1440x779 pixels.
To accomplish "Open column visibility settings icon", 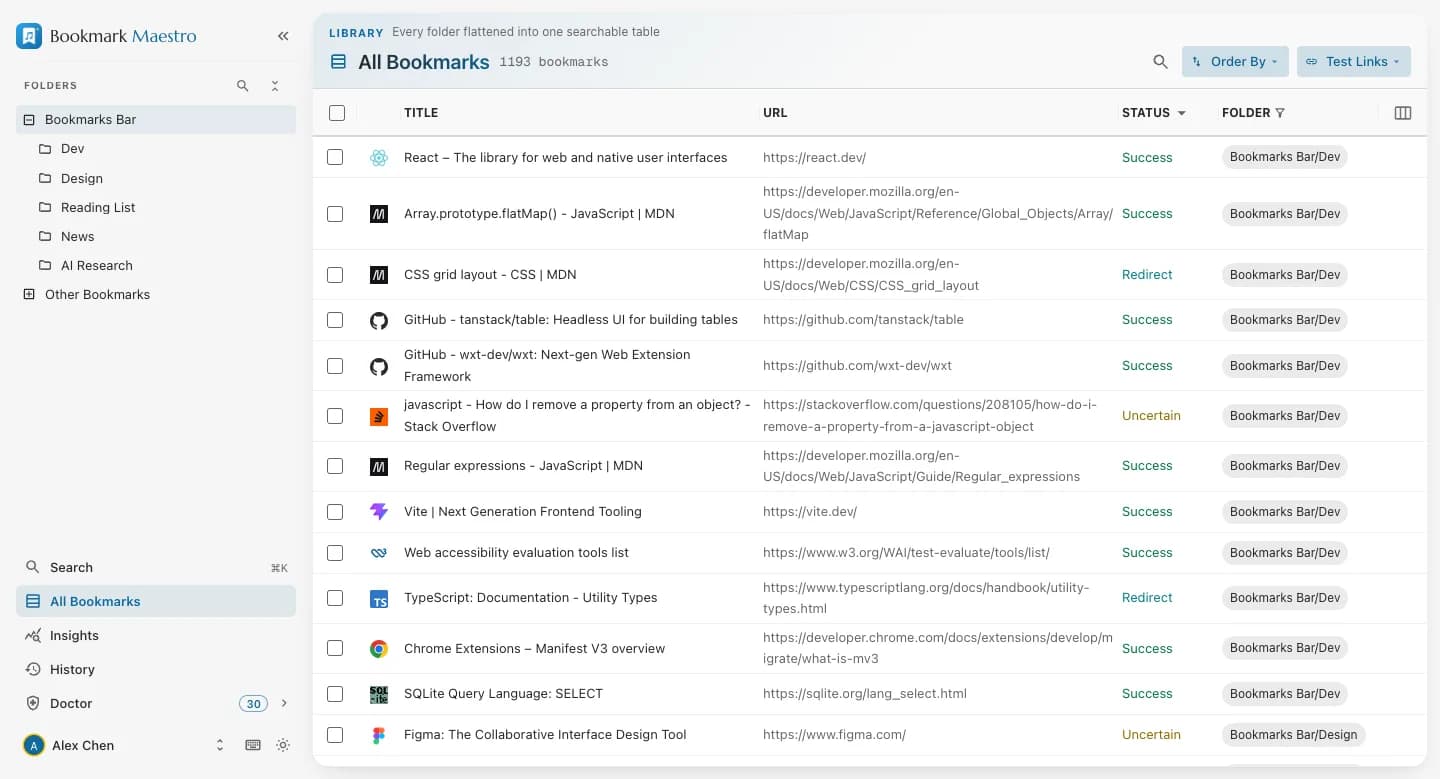I will click(x=1403, y=113).
